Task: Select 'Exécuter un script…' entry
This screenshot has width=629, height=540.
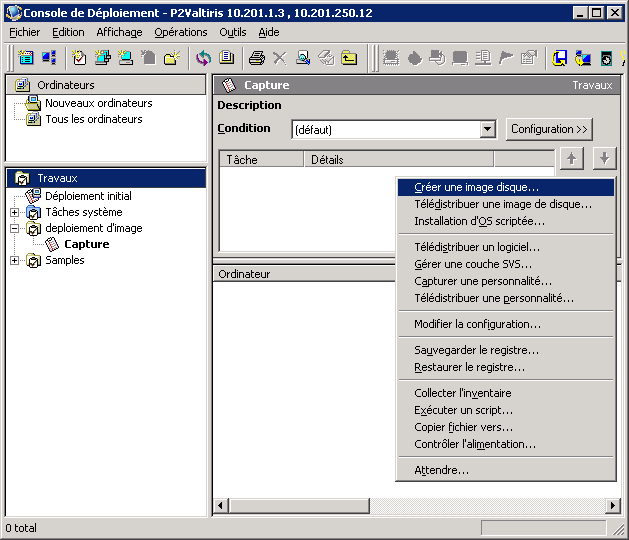Action: tap(506, 410)
